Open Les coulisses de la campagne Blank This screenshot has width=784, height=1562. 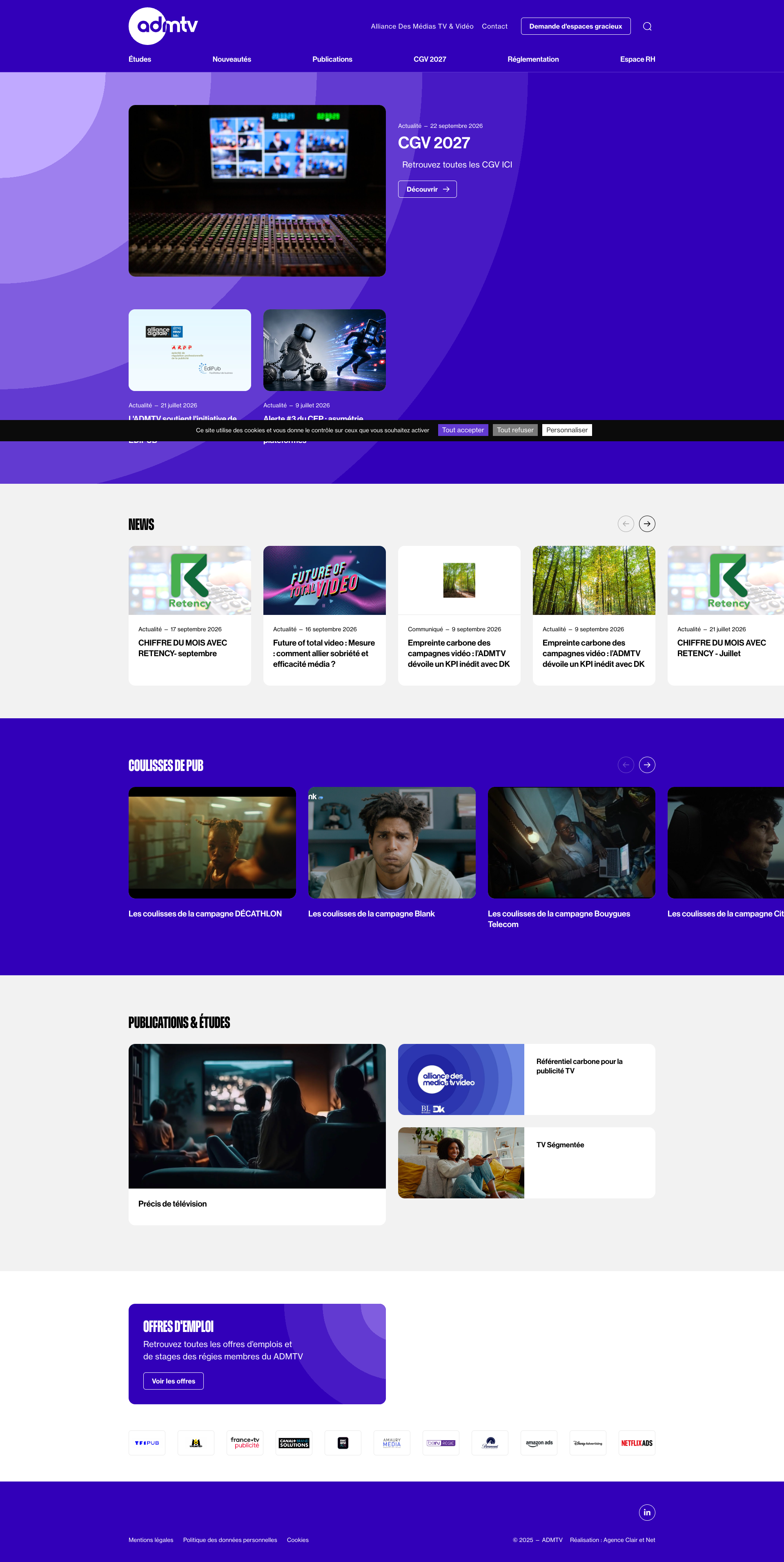[x=372, y=914]
